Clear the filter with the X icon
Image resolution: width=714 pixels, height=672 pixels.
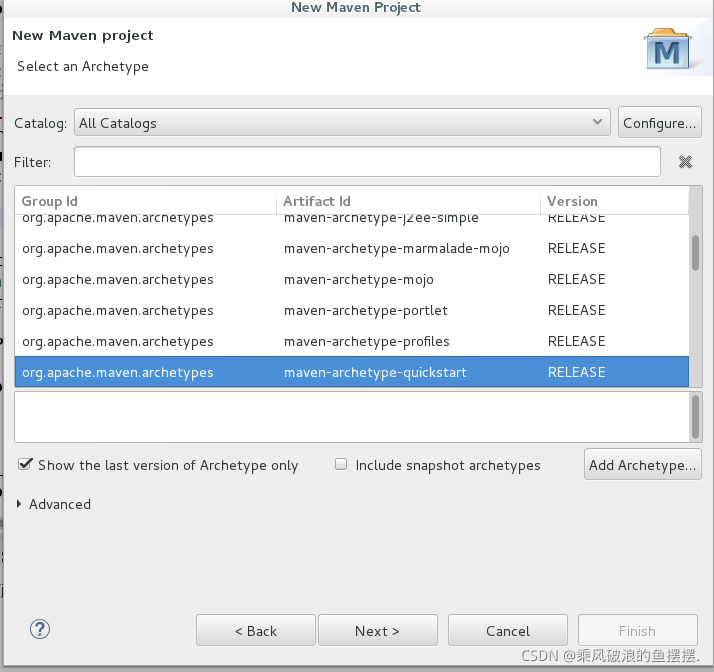(x=685, y=162)
